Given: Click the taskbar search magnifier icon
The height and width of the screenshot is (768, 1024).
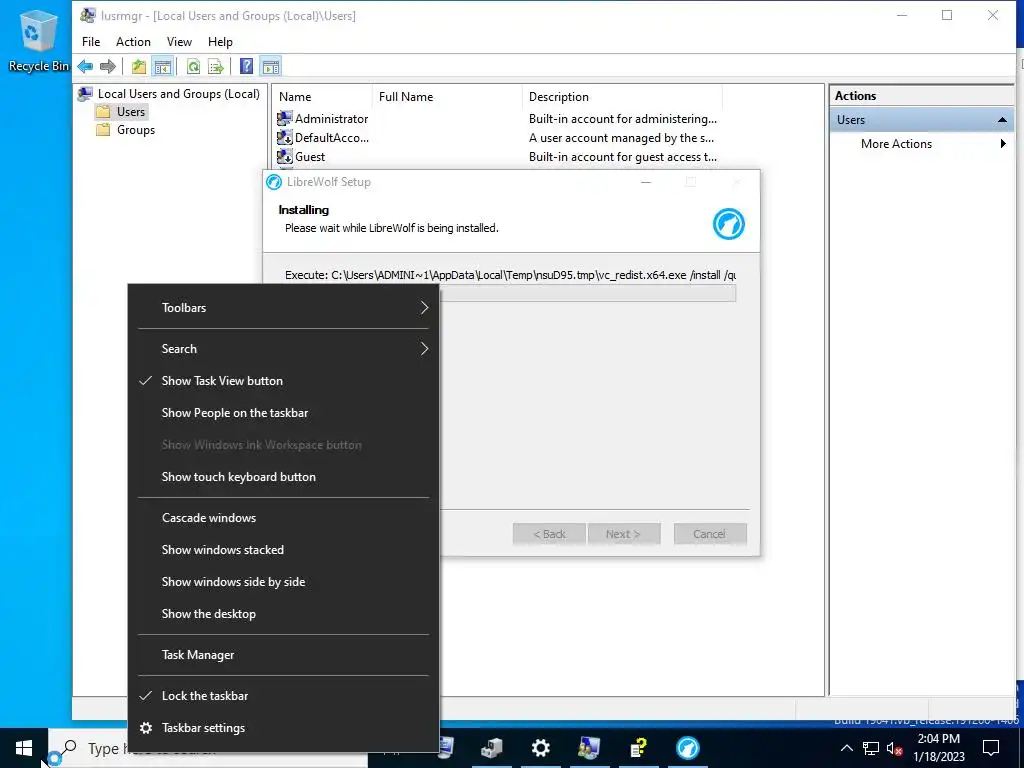Looking at the screenshot, I should coord(68,747).
